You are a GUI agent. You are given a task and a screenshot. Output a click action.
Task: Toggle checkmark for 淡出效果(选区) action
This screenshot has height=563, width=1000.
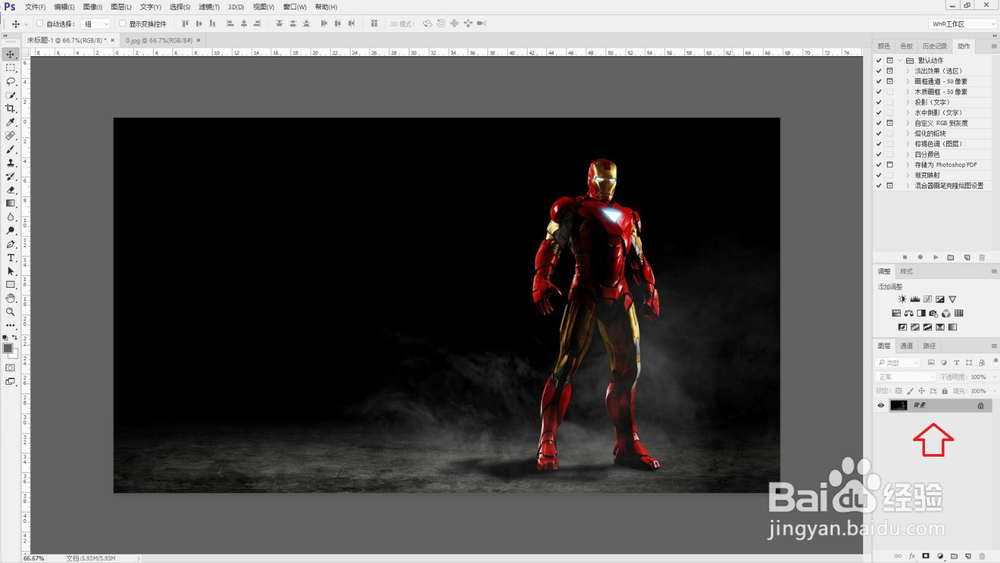879,71
